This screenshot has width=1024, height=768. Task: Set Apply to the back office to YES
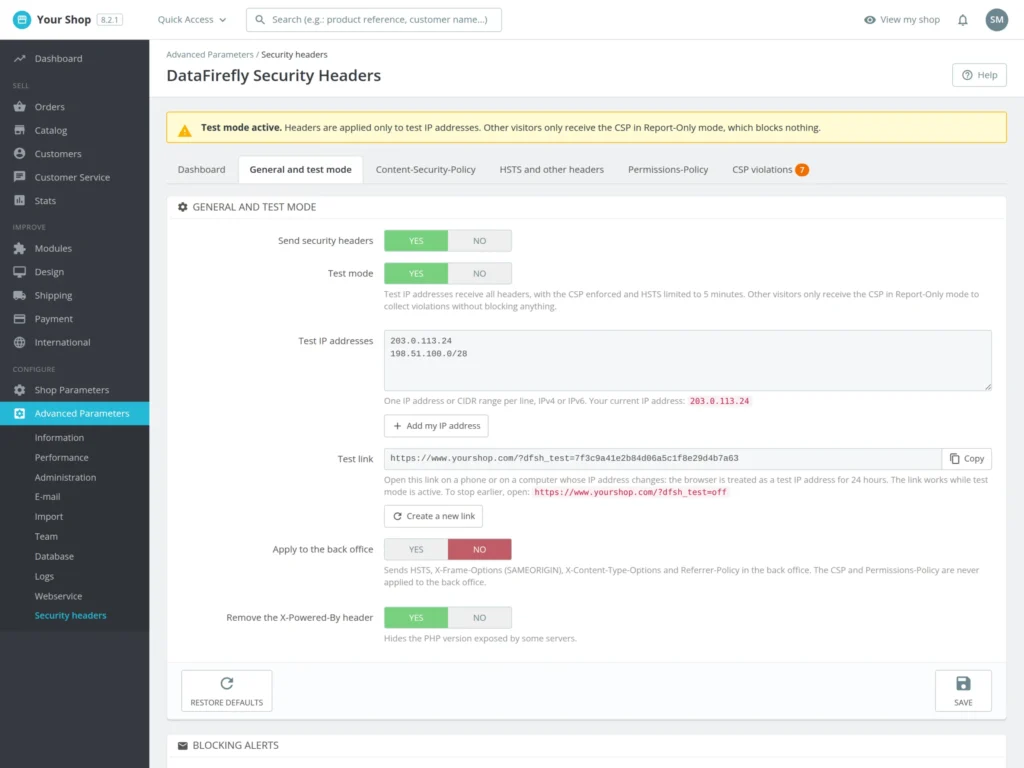tap(416, 549)
